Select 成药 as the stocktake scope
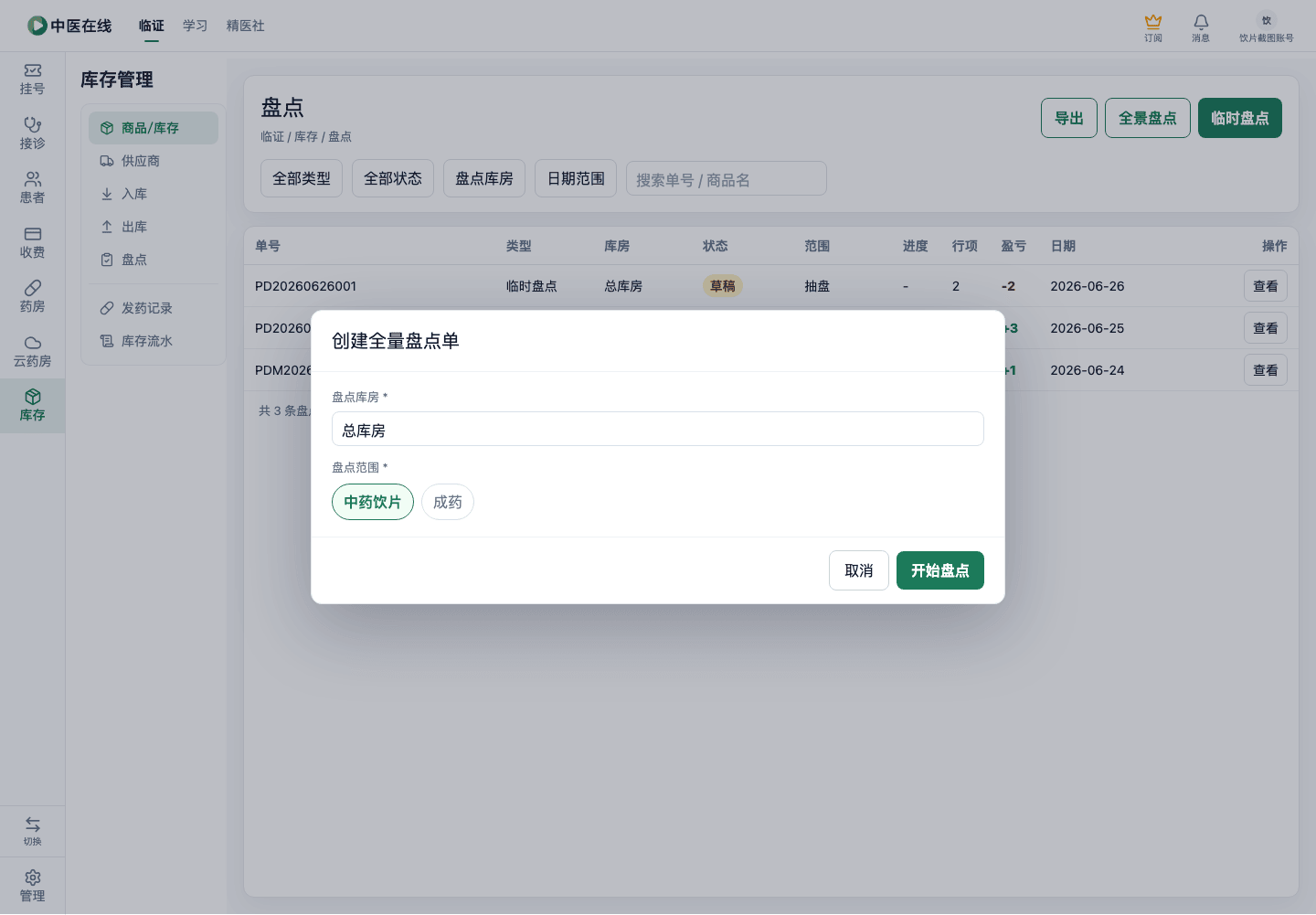 coord(448,502)
